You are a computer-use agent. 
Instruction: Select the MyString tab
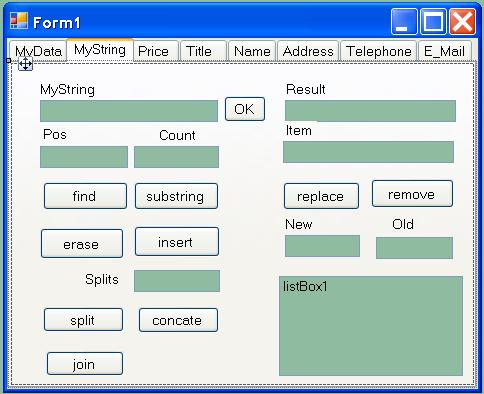click(100, 50)
